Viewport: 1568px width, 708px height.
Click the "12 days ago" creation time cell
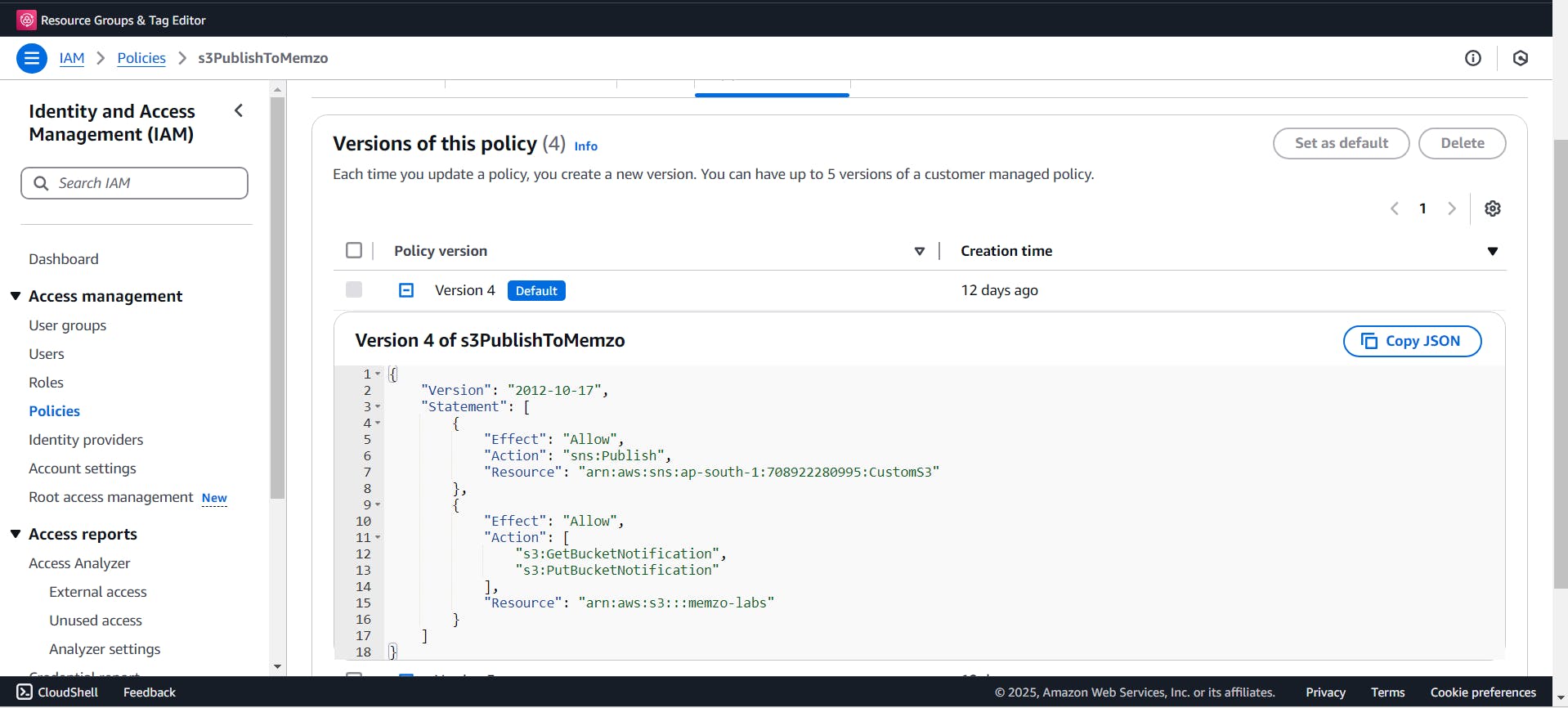999,290
